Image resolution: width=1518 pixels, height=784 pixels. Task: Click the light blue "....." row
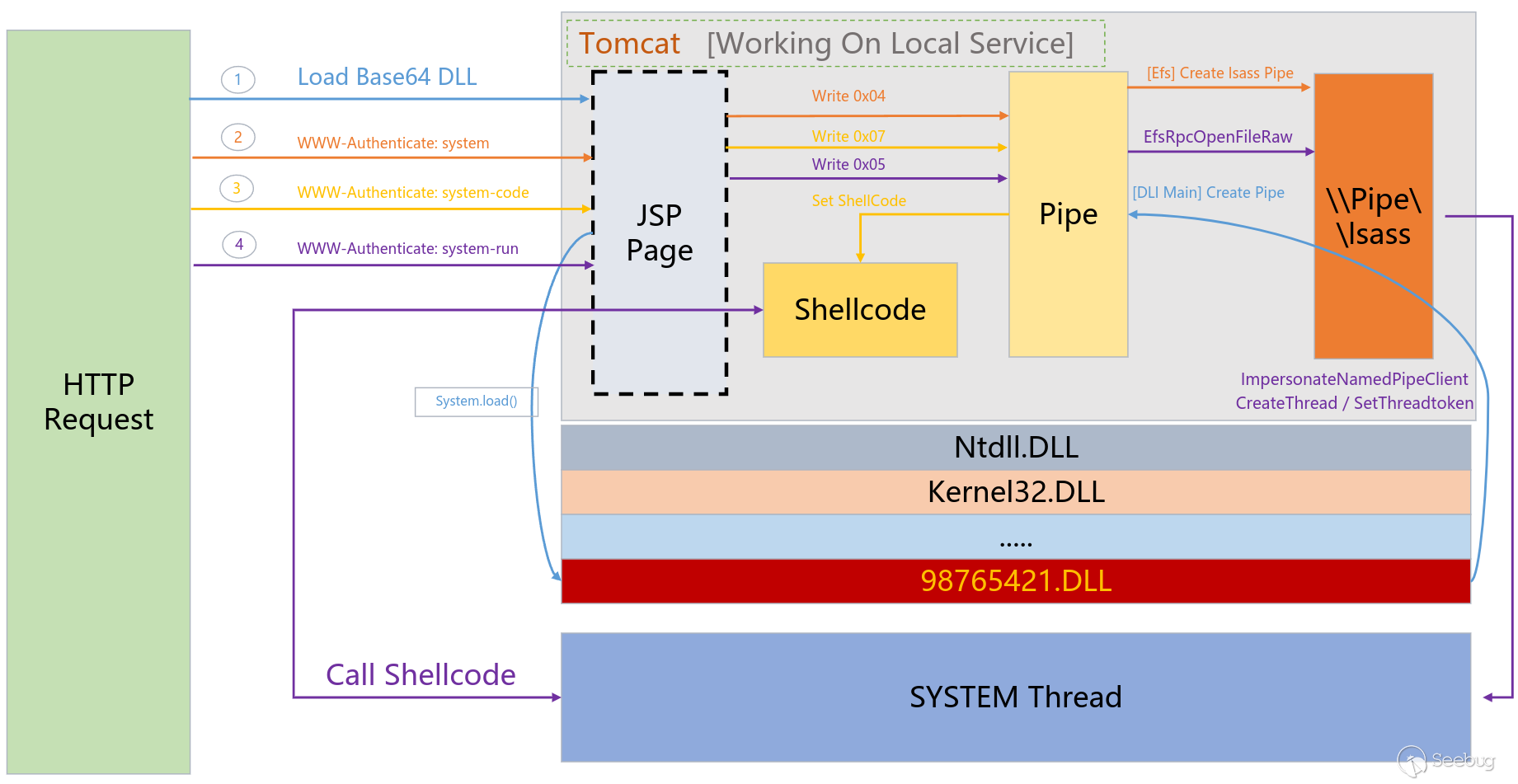pos(1016,537)
